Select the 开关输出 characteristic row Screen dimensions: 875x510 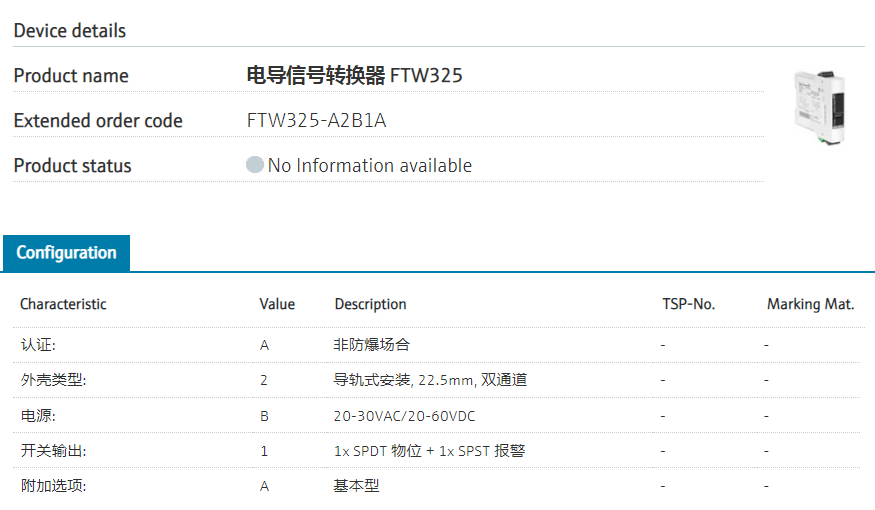(x=46, y=451)
